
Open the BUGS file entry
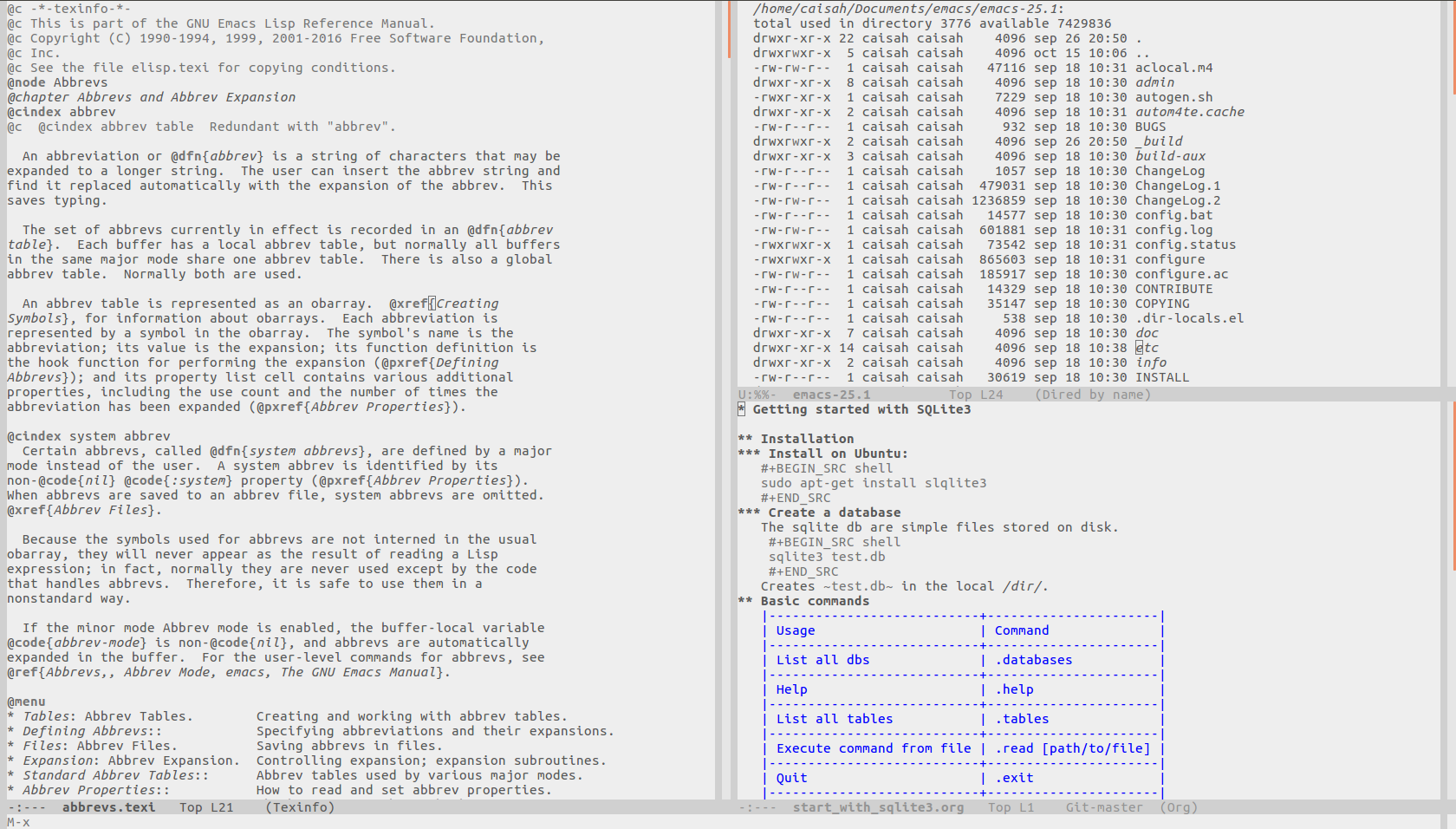click(x=1151, y=127)
